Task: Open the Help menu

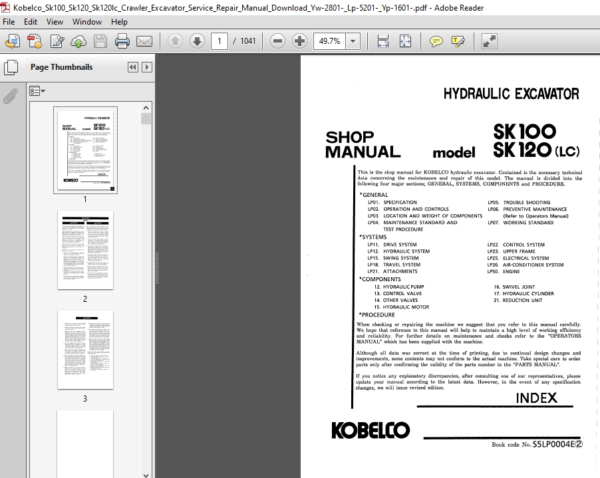Action: pos(125,21)
